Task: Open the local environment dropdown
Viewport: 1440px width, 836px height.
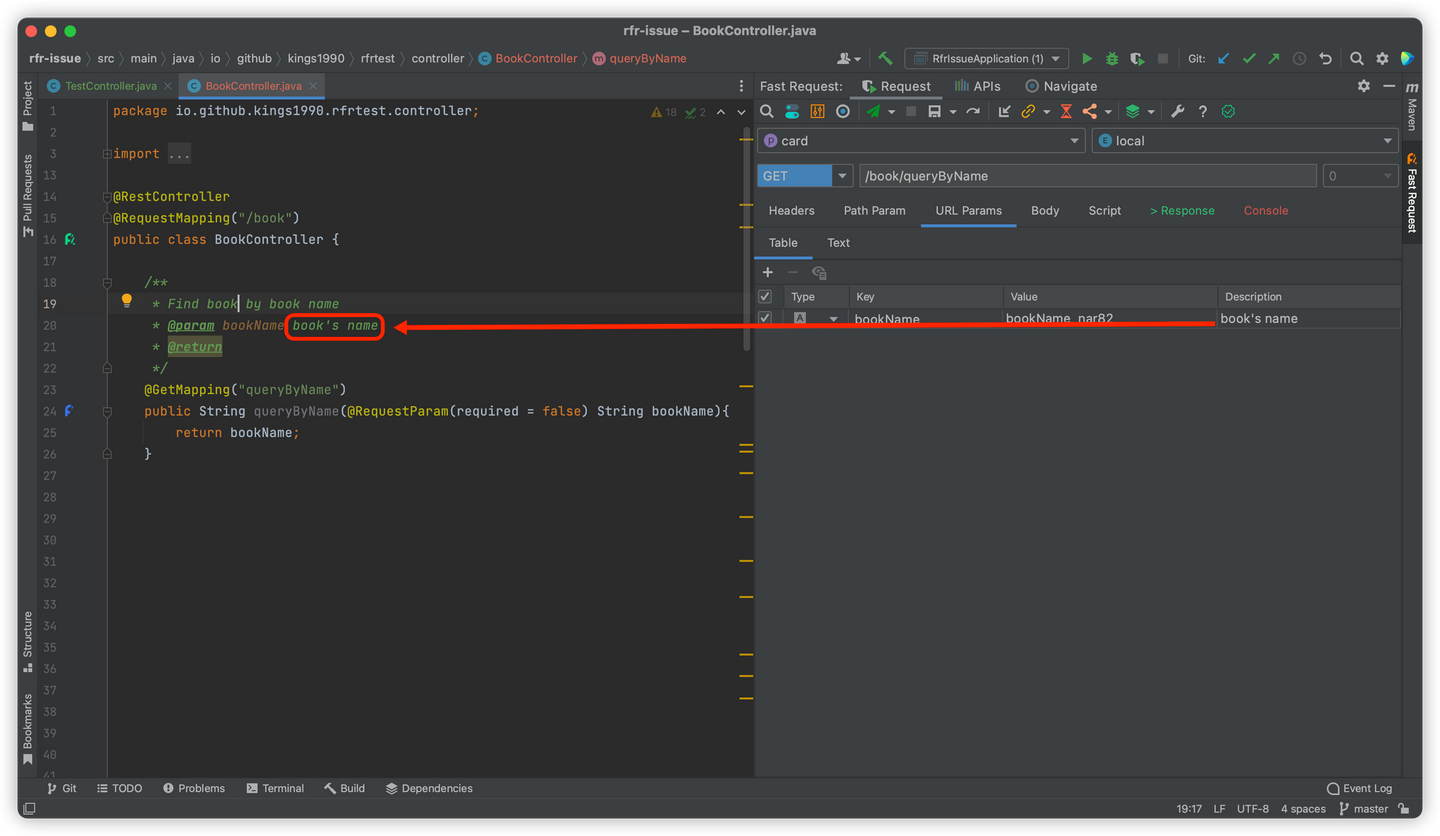Action: (1387, 140)
